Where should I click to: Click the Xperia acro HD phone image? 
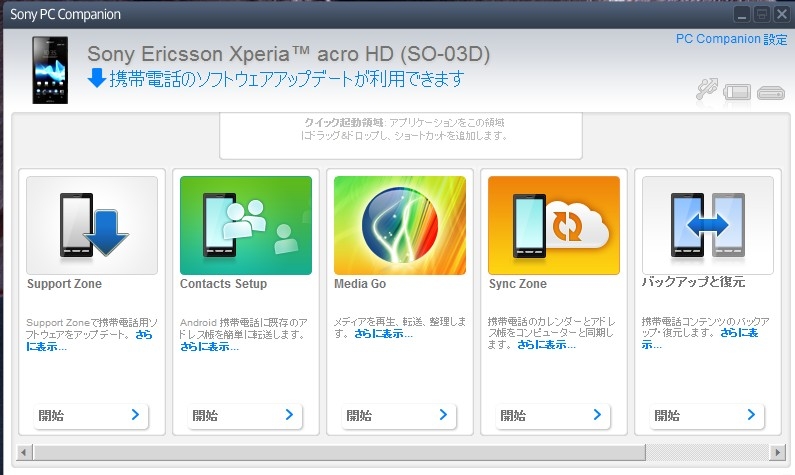50,70
